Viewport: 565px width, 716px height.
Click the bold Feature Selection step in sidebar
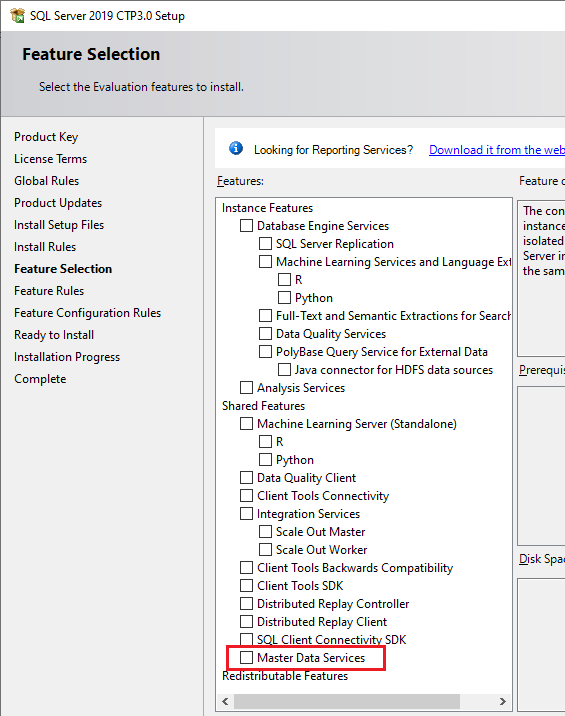tap(63, 268)
